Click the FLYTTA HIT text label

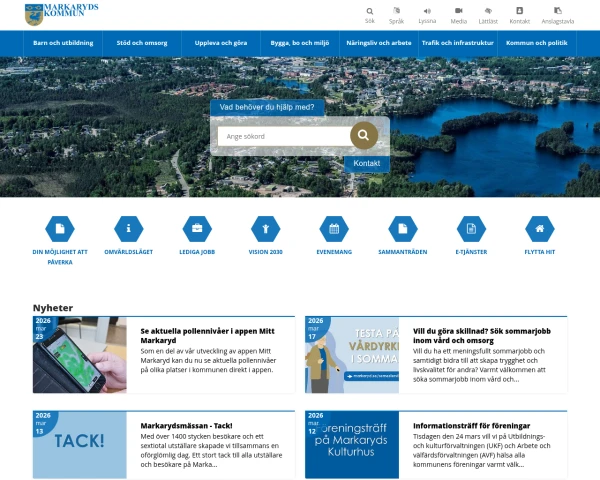[x=540, y=252]
